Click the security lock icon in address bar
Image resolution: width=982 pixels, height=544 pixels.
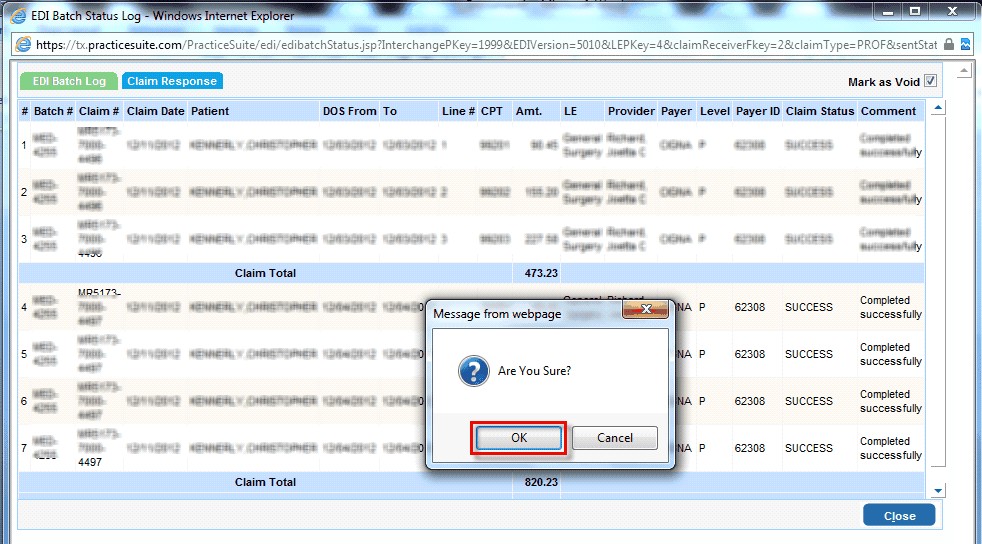(x=949, y=45)
